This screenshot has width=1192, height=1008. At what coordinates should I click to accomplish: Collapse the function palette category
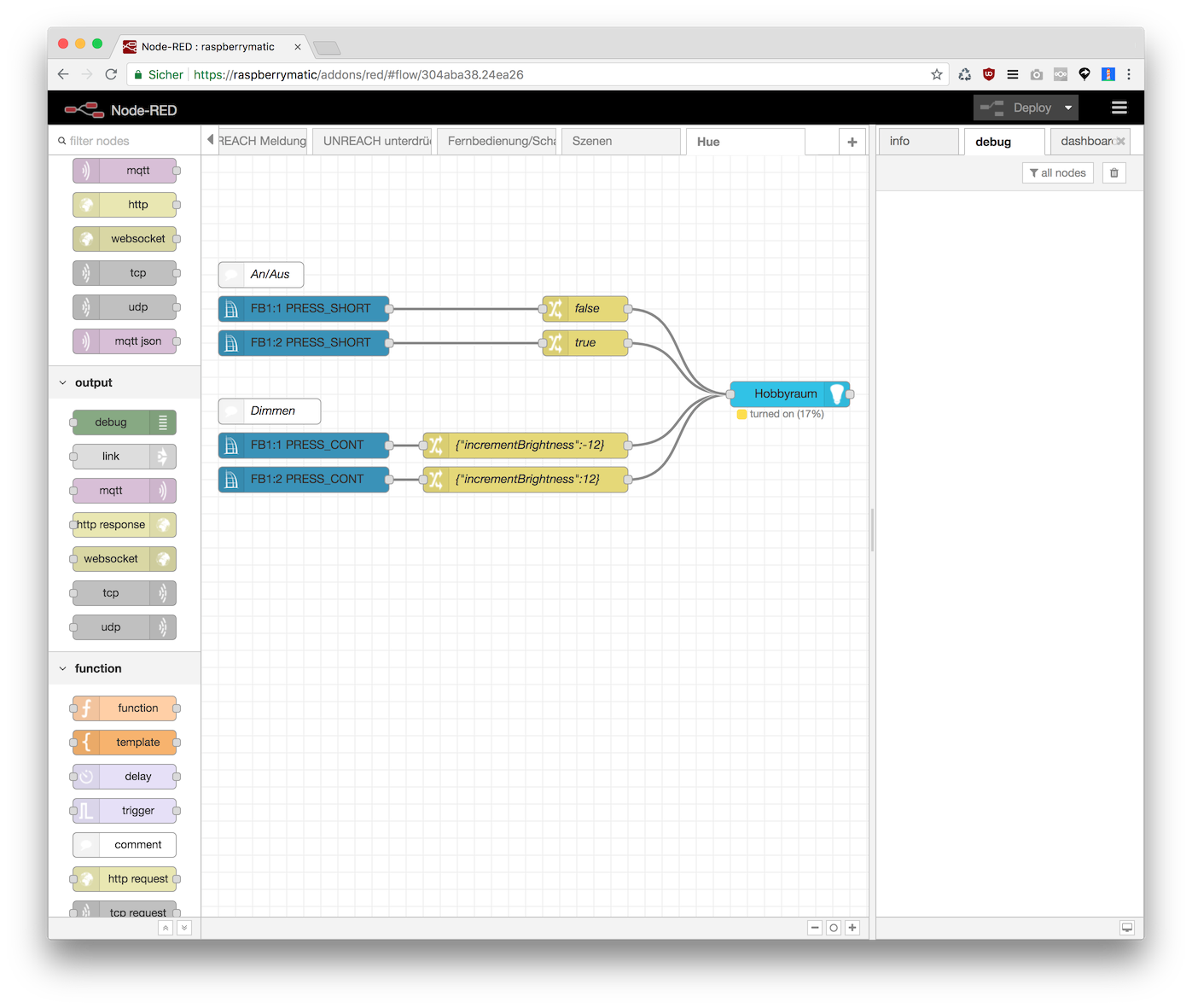tap(63, 669)
